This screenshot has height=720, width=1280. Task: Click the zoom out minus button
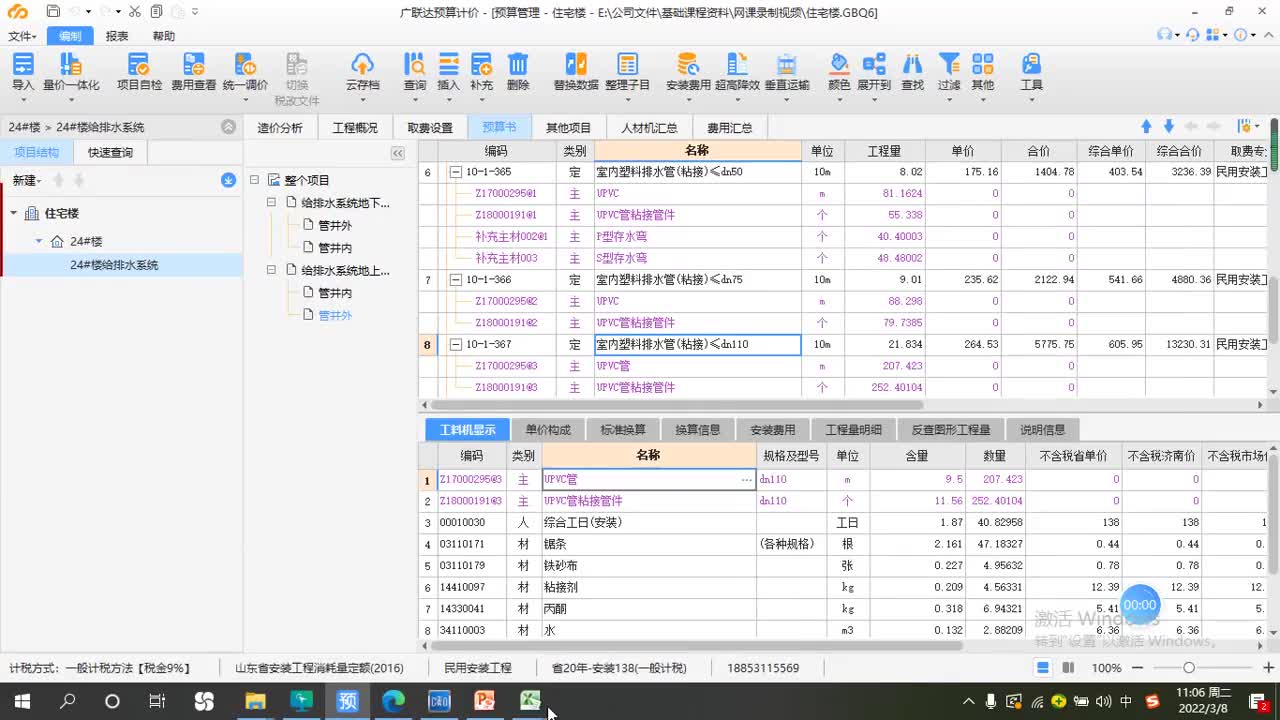click(1137, 668)
